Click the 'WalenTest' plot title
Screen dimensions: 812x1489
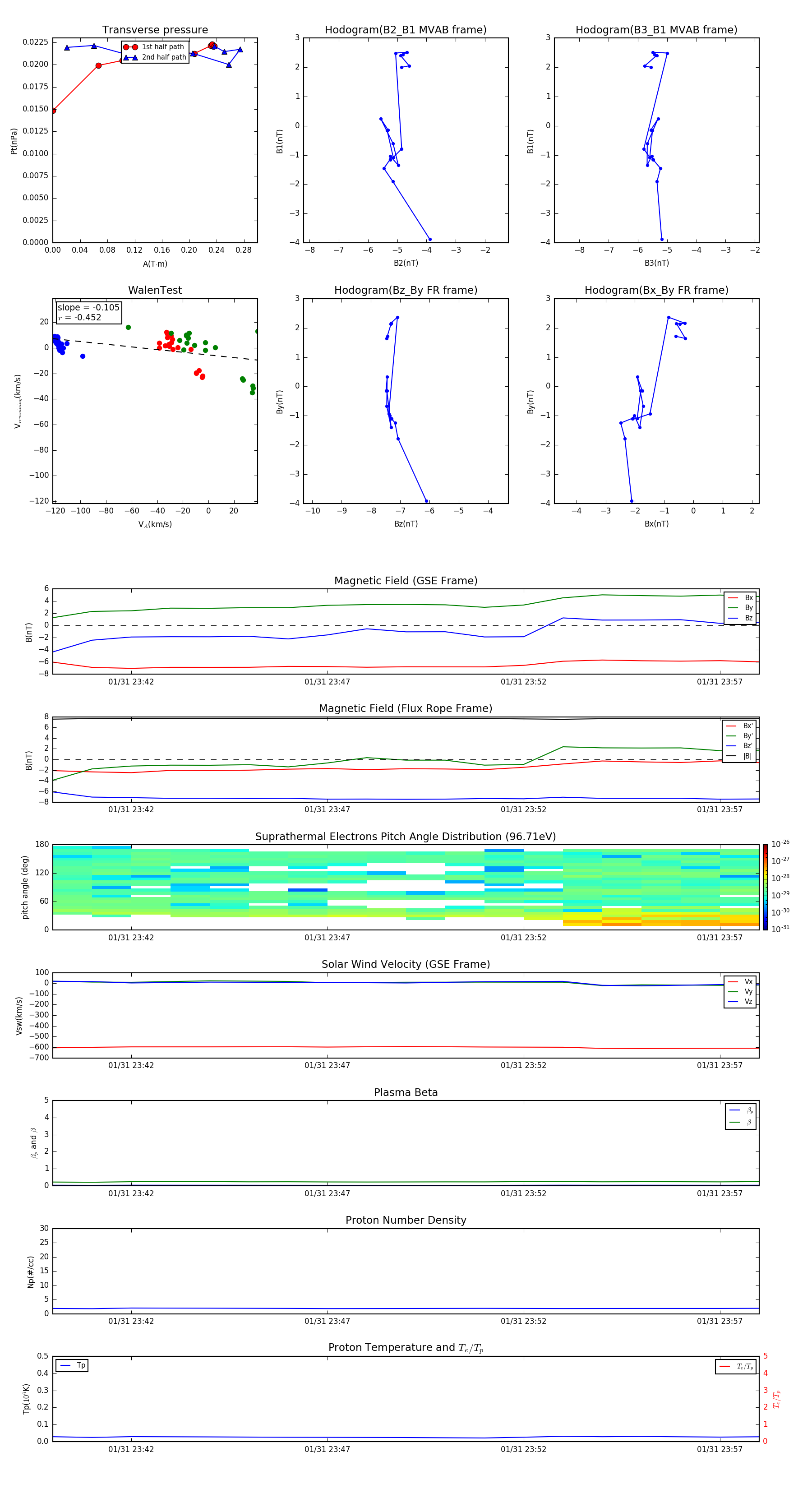click(x=155, y=290)
